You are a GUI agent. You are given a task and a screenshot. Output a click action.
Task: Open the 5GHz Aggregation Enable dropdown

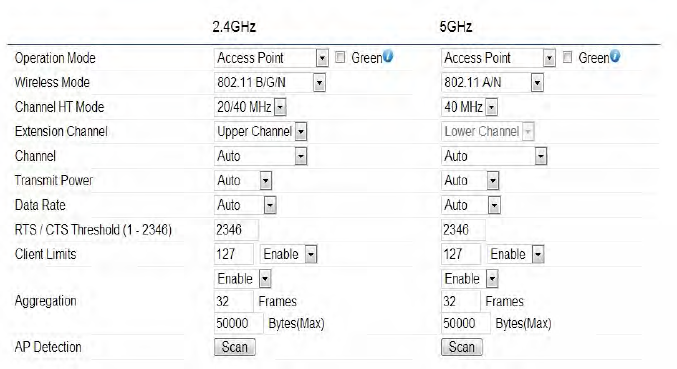[x=470, y=279]
